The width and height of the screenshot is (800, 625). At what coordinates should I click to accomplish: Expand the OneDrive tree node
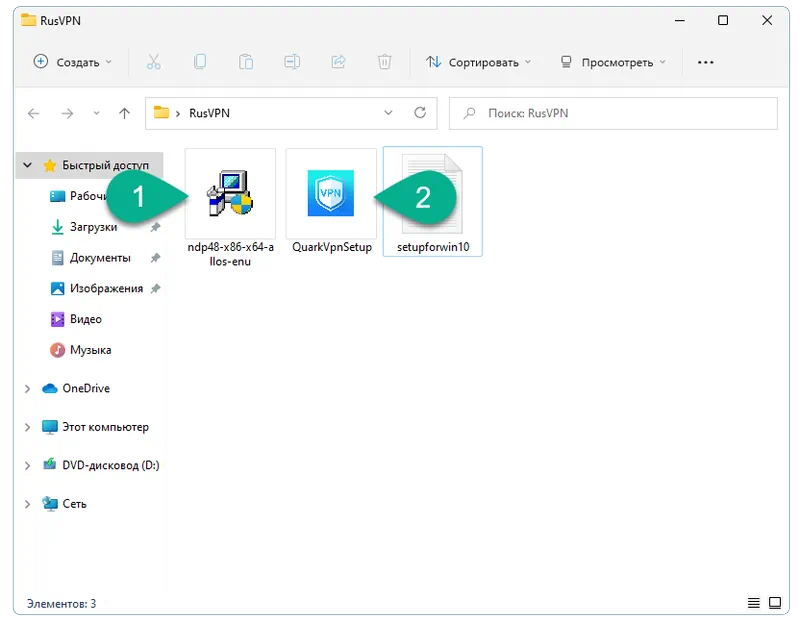coord(28,389)
